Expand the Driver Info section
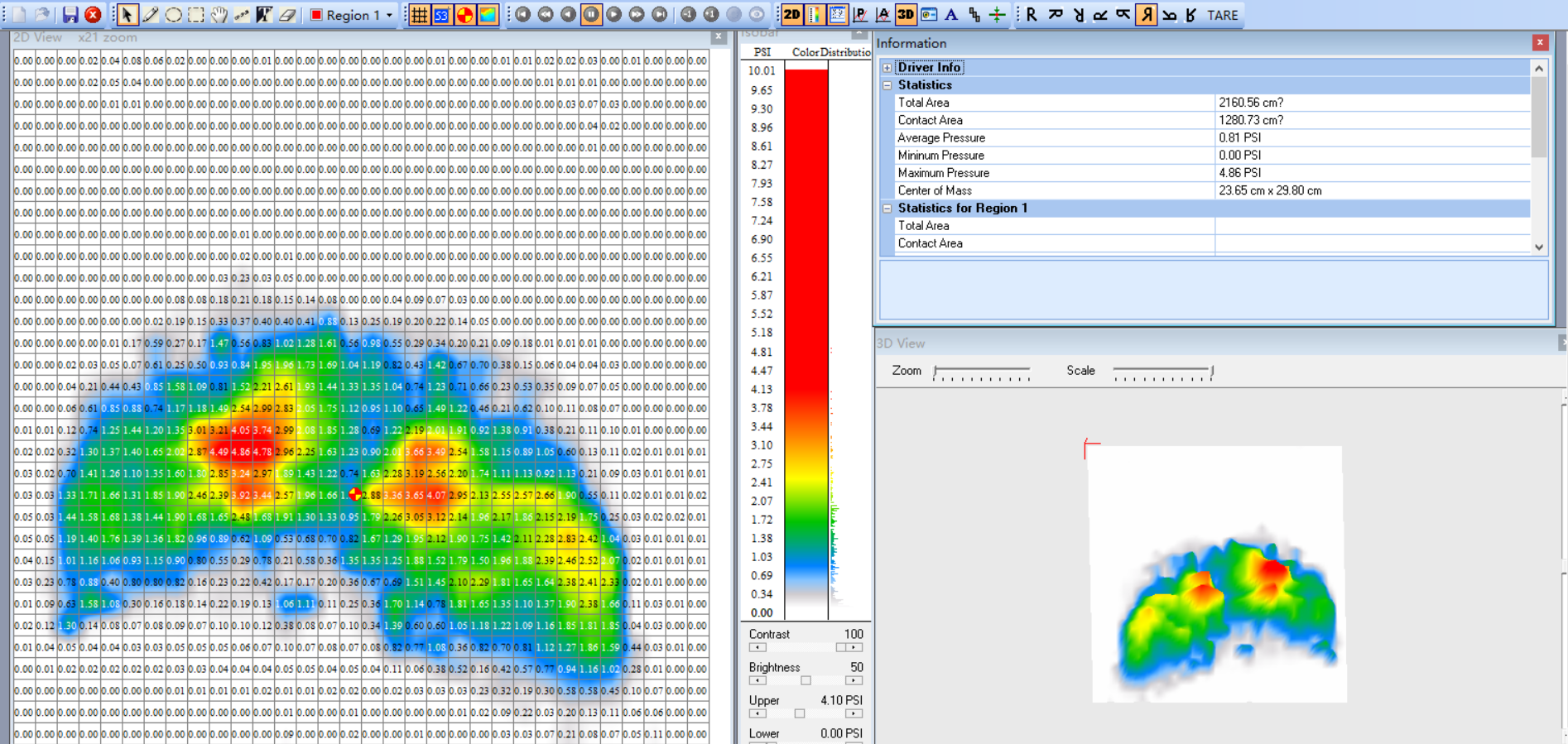 (x=887, y=68)
